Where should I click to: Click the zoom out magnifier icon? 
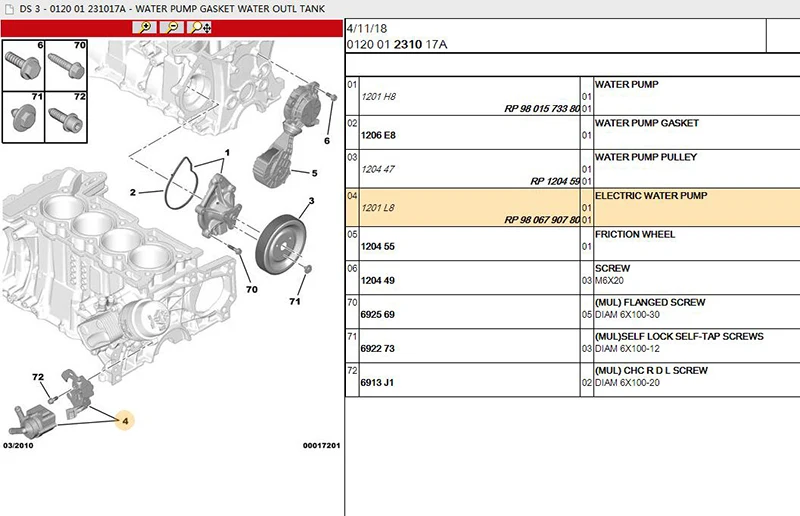(x=171, y=27)
